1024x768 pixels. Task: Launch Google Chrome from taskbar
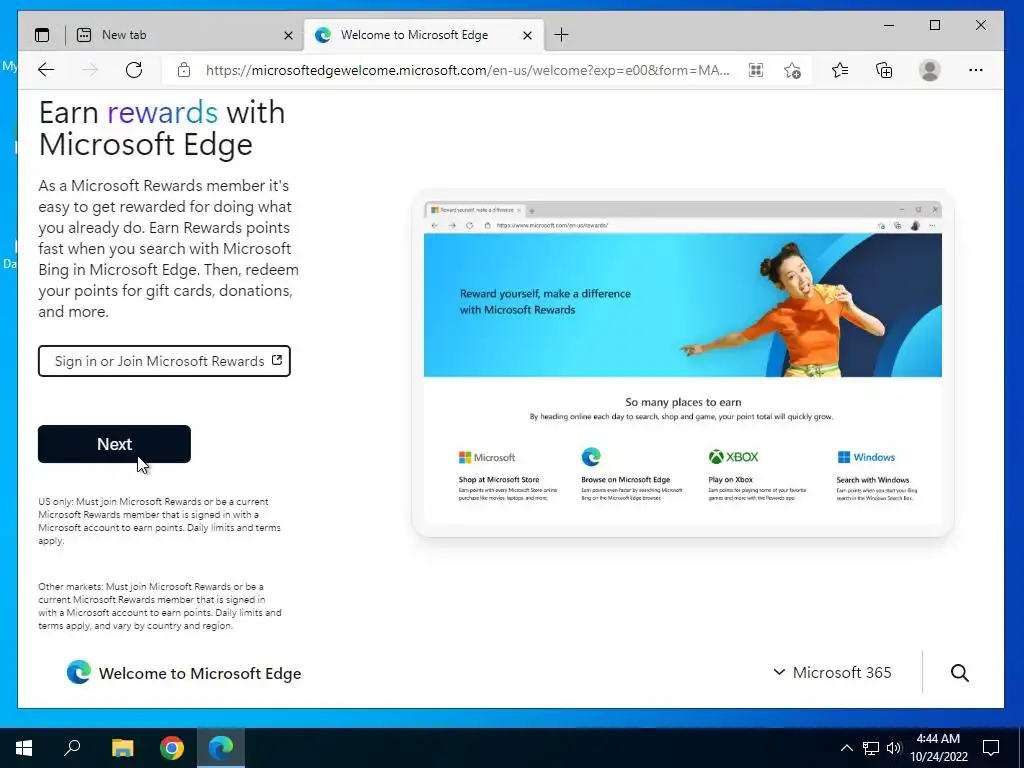click(172, 748)
